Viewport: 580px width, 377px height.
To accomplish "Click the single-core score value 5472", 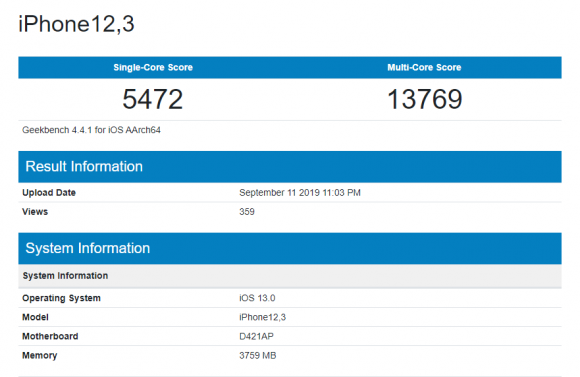I will (153, 99).
